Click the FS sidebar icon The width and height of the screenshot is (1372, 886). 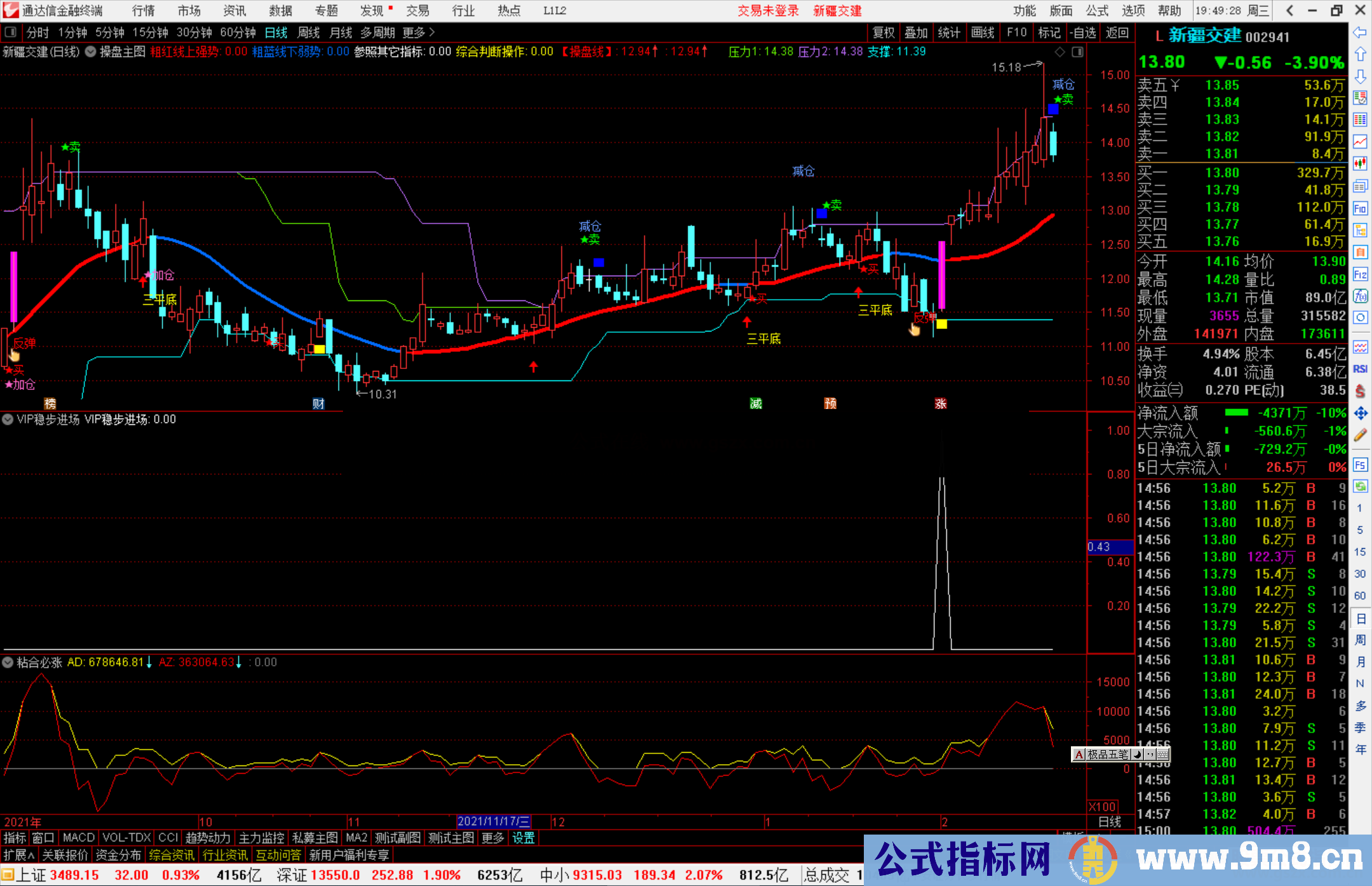[1360, 465]
